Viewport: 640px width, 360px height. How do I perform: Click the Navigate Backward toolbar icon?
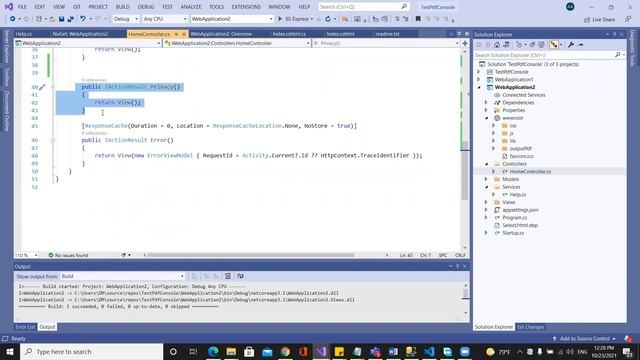(x=12, y=19)
